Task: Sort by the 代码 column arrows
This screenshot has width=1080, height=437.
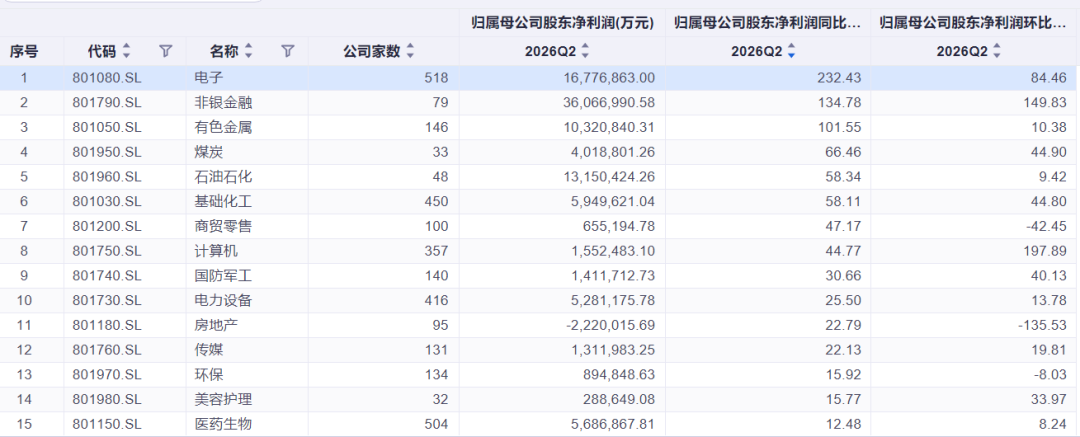Action: [x=126, y=50]
